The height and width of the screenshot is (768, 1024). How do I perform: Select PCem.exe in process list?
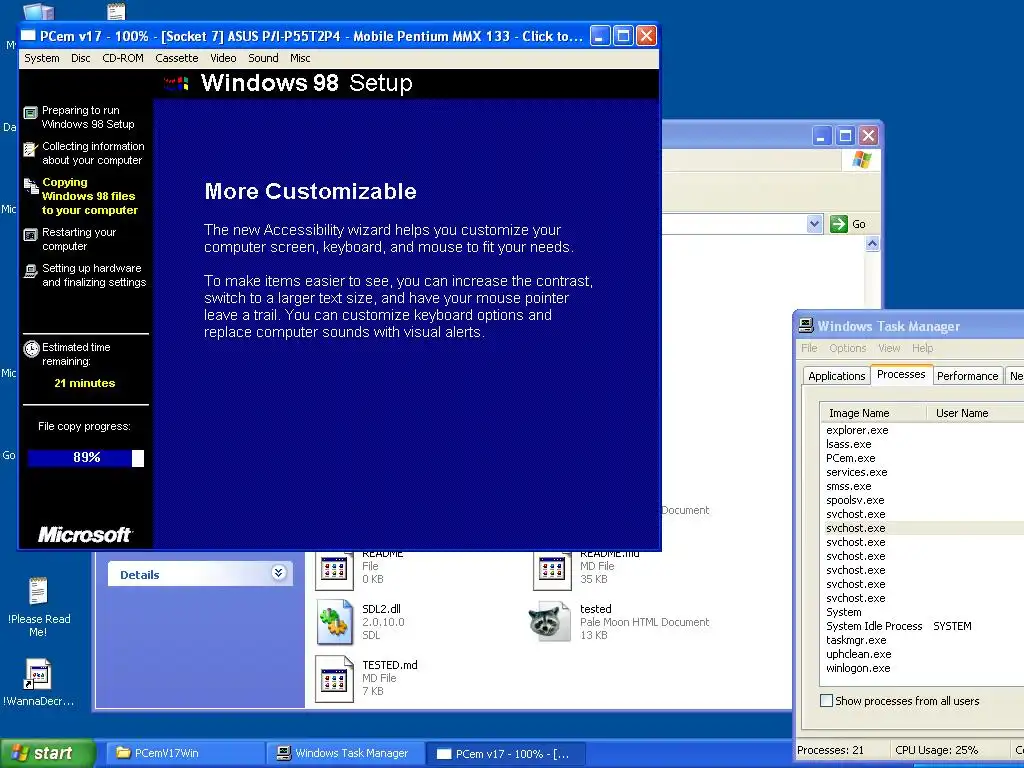(x=850, y=458)
